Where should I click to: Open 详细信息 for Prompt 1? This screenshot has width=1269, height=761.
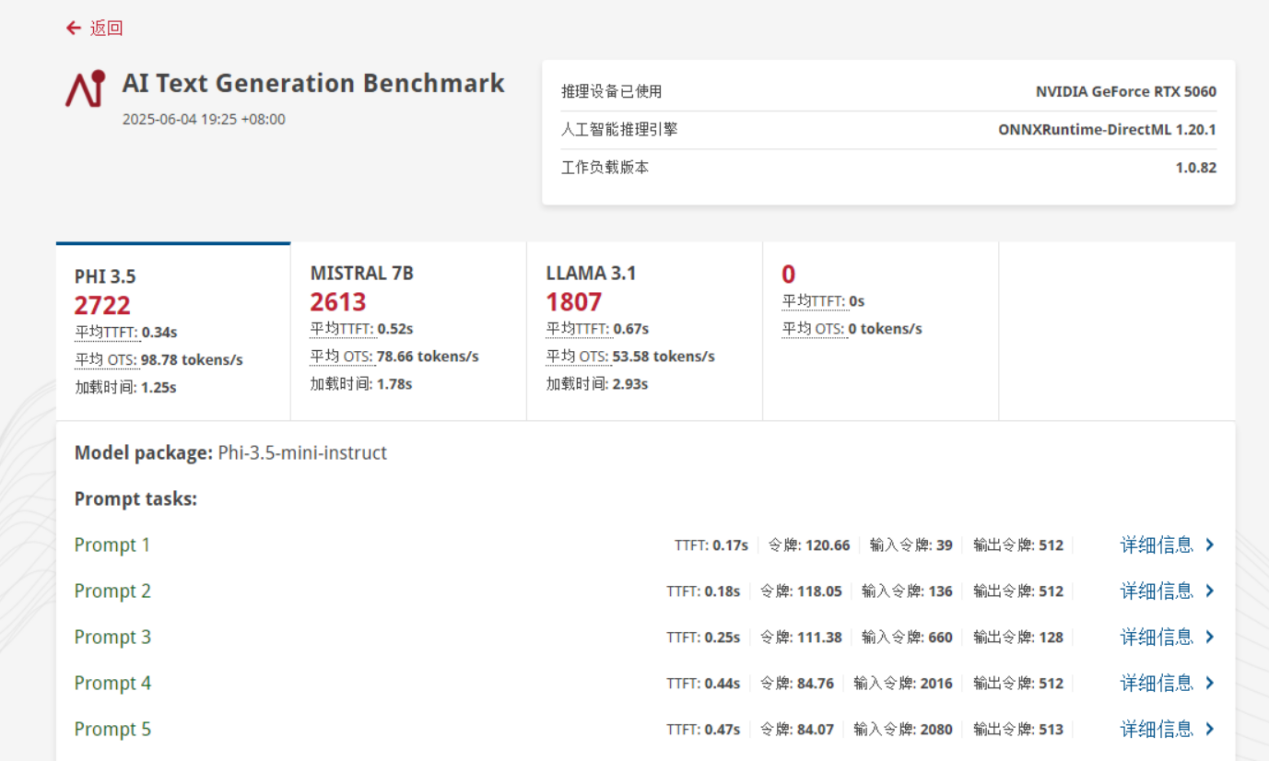(x=1157, y=545)
